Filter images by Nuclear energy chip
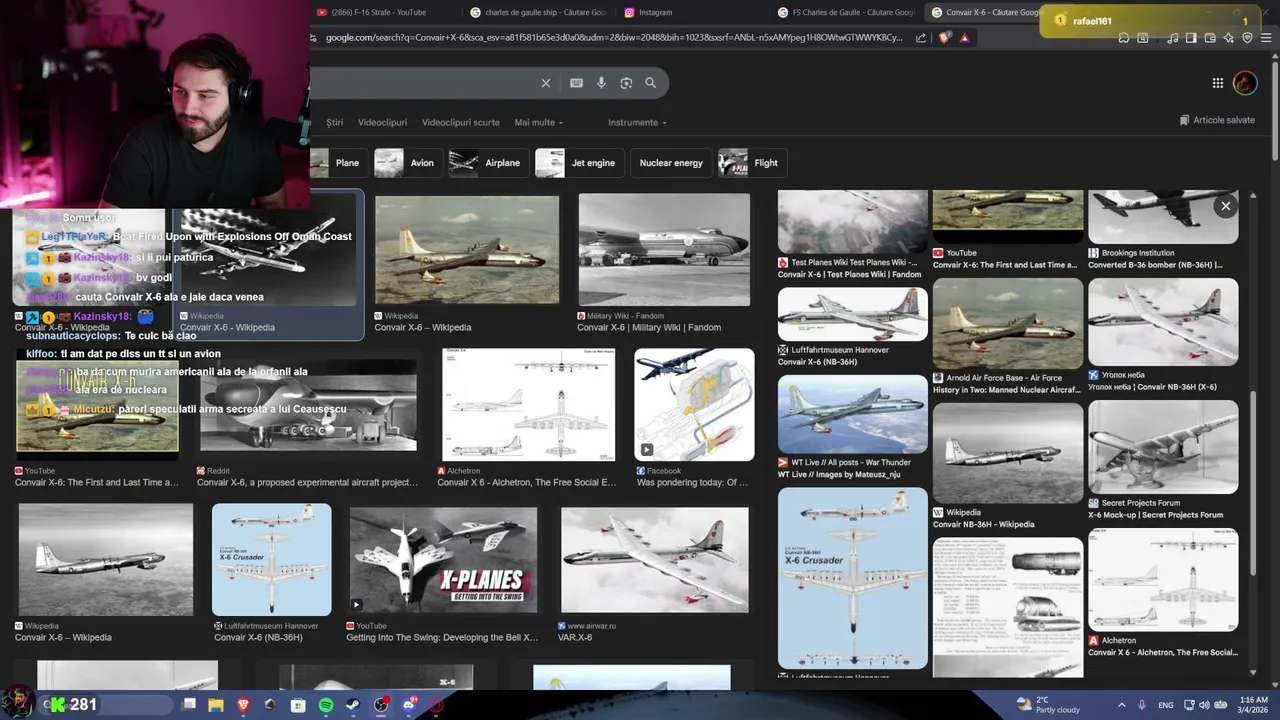Image resolution: width=1280 pixels, height=720 pixels. [671, 163]
